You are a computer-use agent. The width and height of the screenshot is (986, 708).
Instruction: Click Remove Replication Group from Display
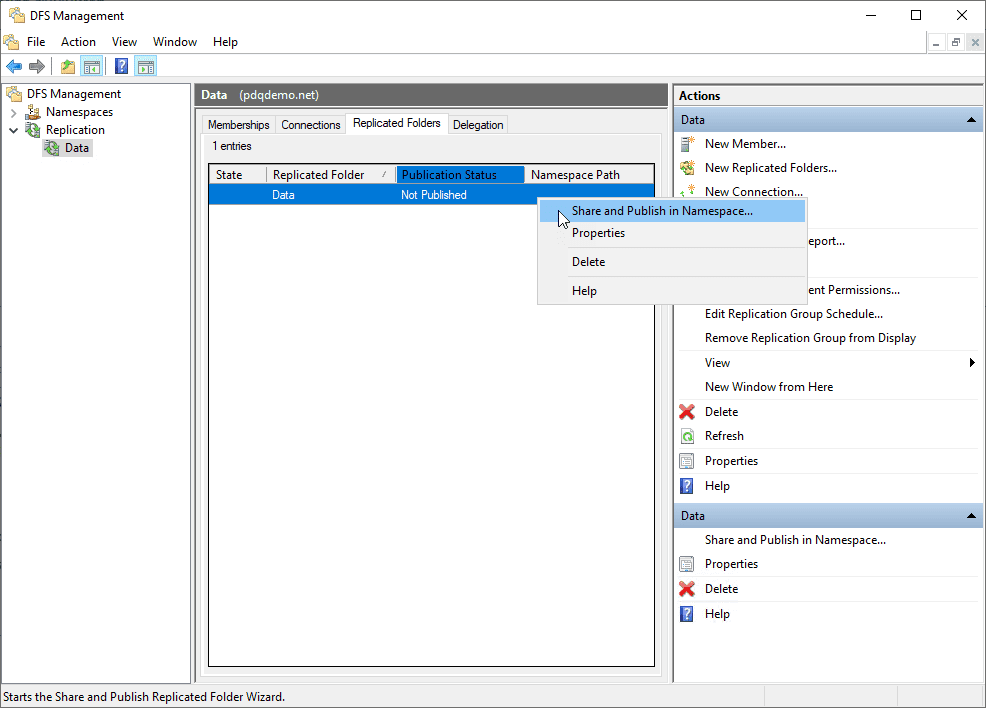810,338
